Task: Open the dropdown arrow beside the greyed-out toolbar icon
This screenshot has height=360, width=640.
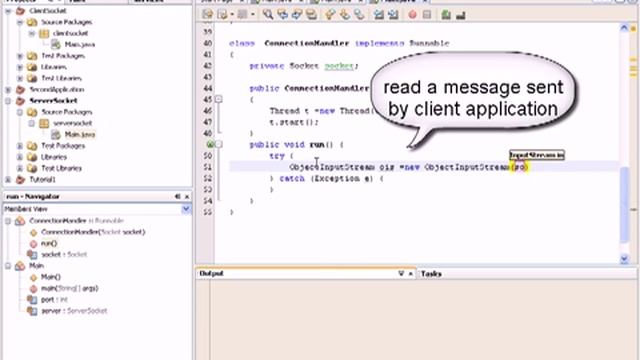Action: [252, 15]
